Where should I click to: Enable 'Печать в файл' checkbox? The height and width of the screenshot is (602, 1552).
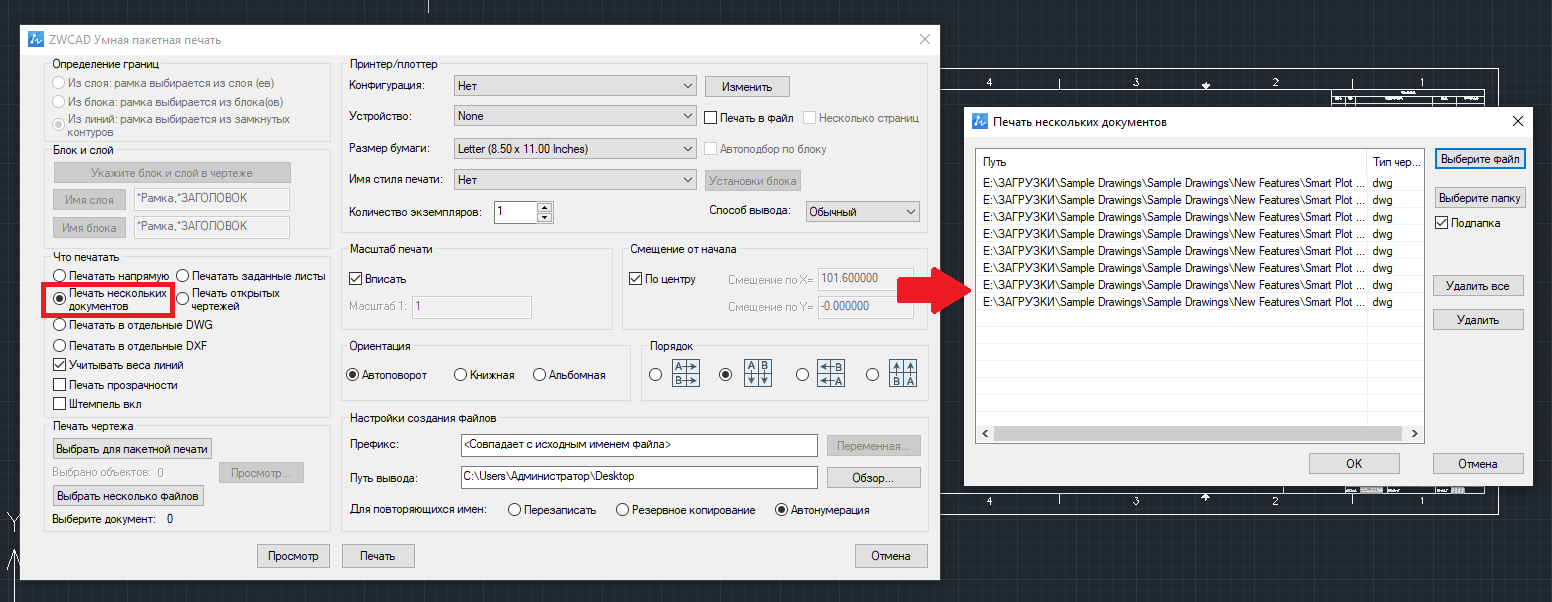[712, 117]
